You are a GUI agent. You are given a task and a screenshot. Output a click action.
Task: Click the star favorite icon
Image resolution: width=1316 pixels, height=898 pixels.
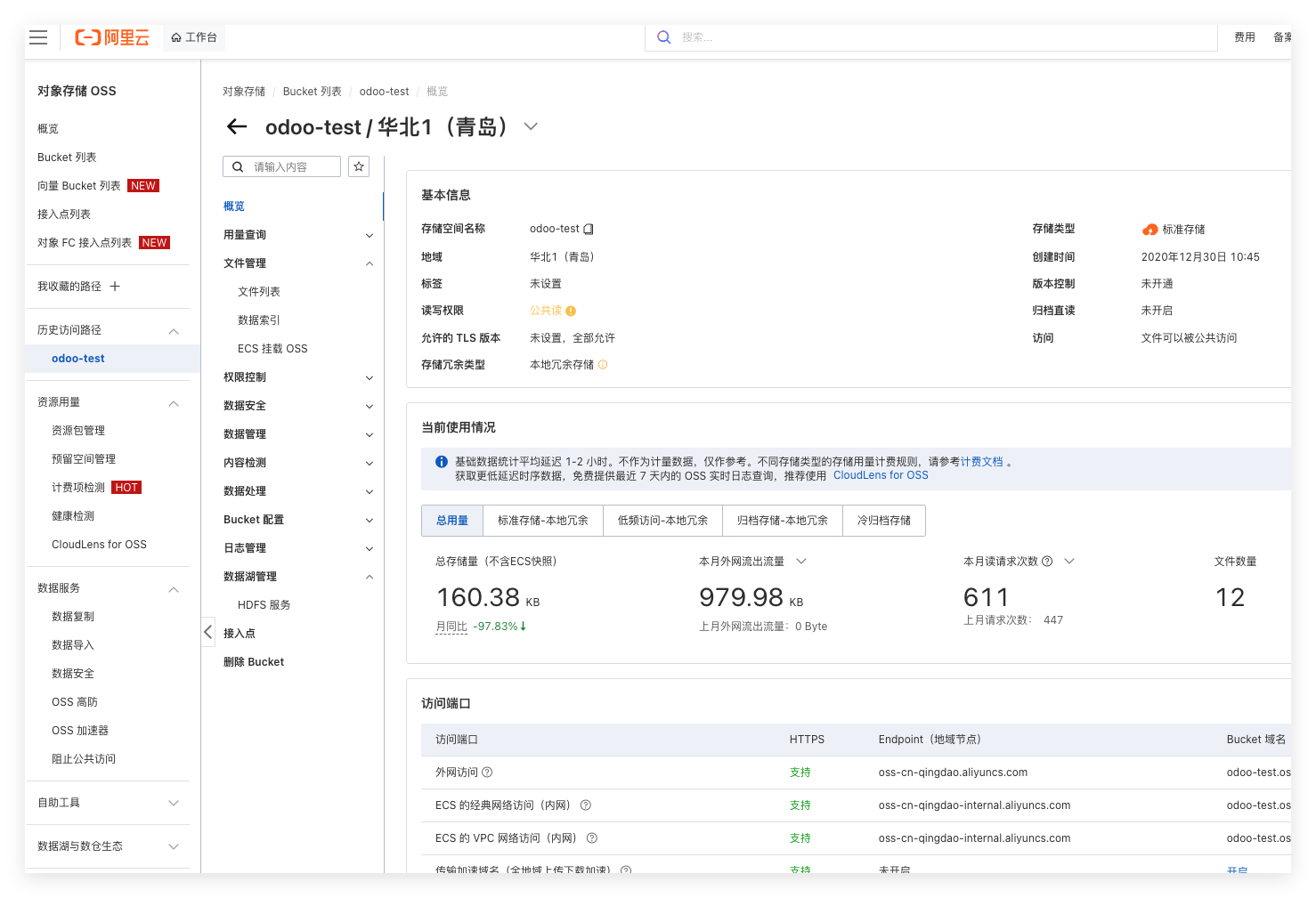click(x=359, y=166)
